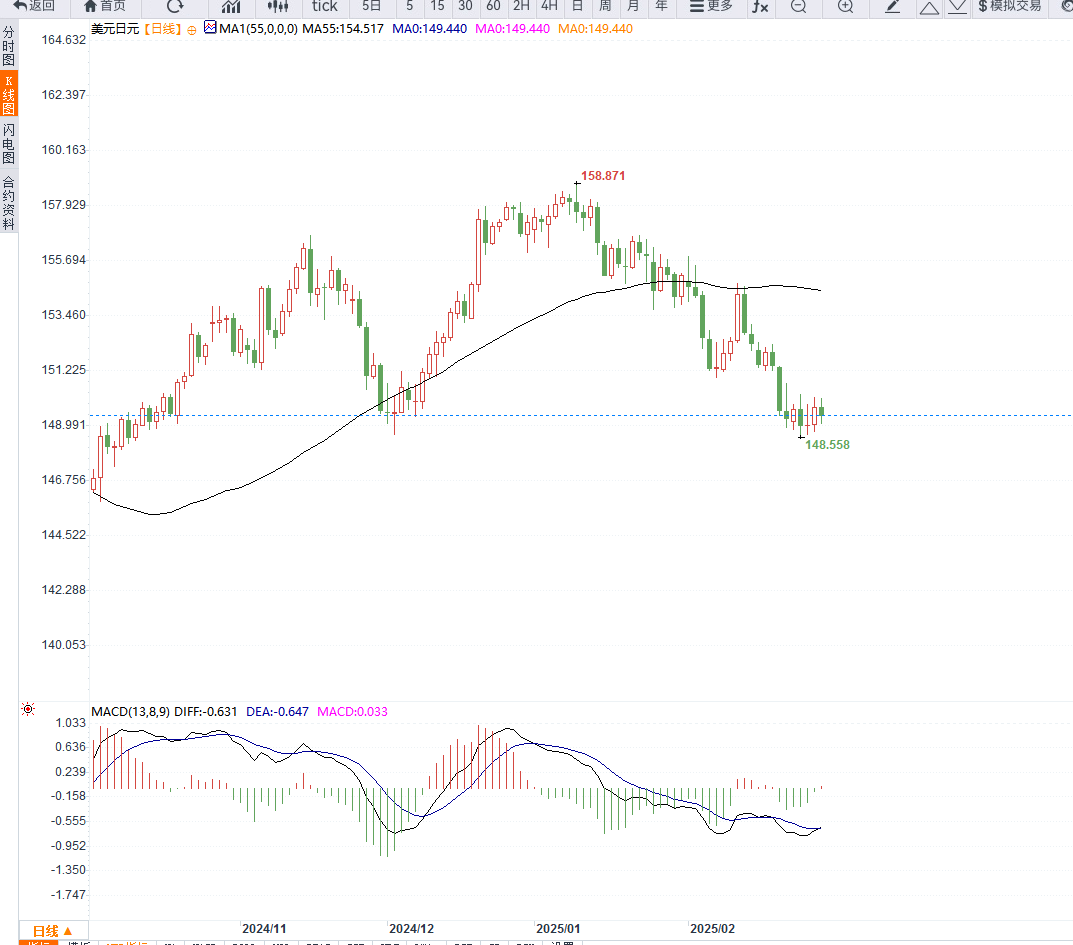
Task: Select the 30-minute period
Action: (x=465, y=6)
